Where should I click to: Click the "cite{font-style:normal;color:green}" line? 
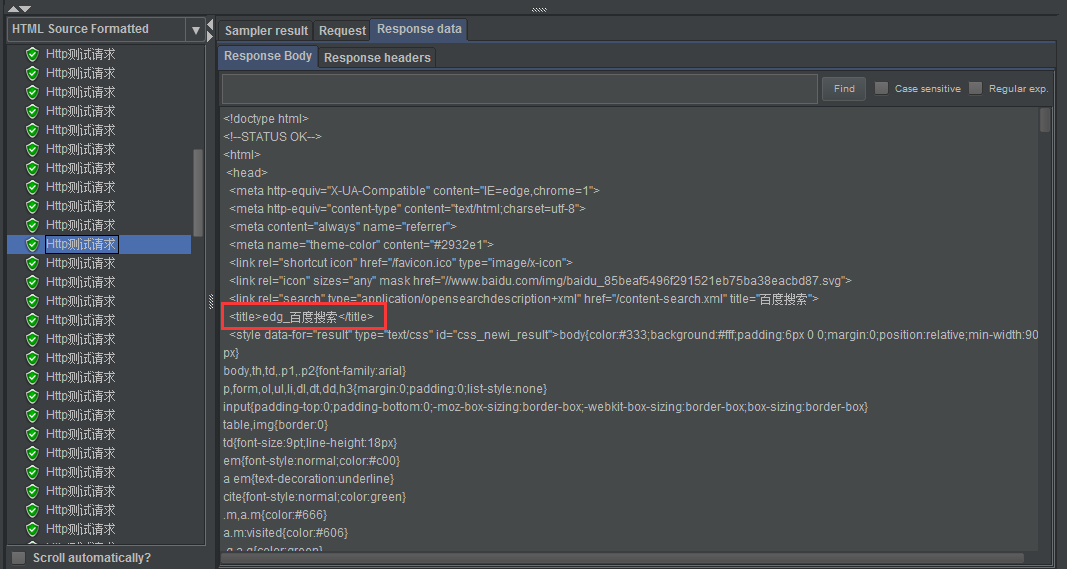pos(314,497)
